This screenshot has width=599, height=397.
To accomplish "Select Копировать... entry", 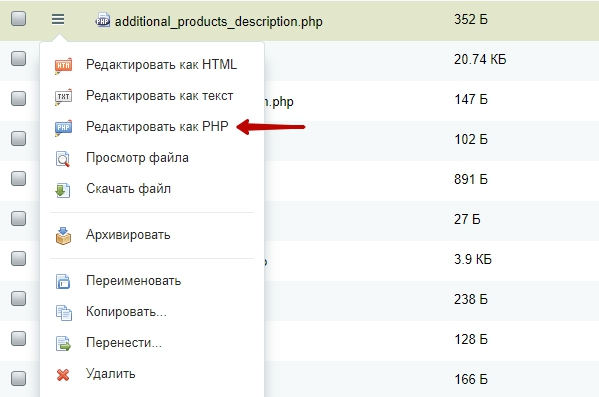I will coord(126,312).
